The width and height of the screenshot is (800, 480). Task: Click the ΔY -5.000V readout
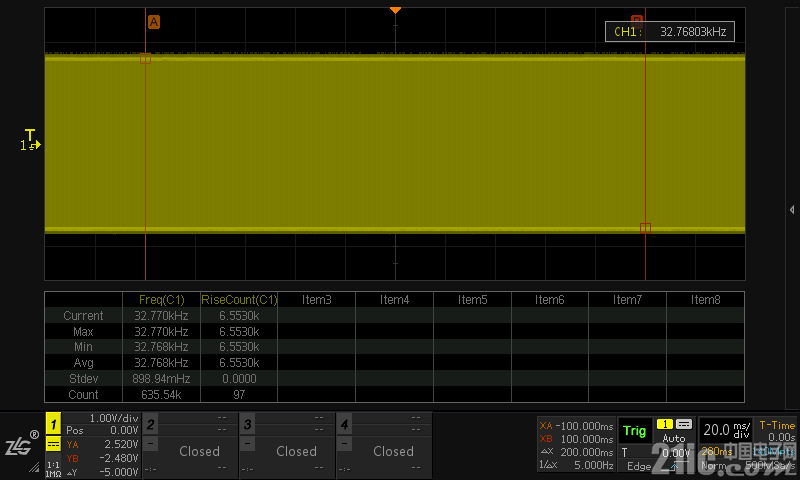click(x=102, y=472)
